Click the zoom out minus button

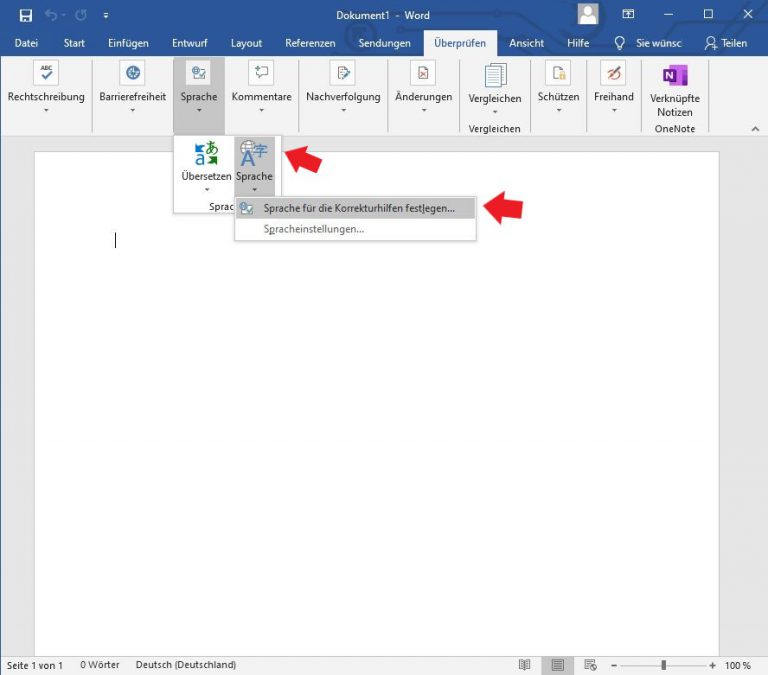[x=614, y=666]
